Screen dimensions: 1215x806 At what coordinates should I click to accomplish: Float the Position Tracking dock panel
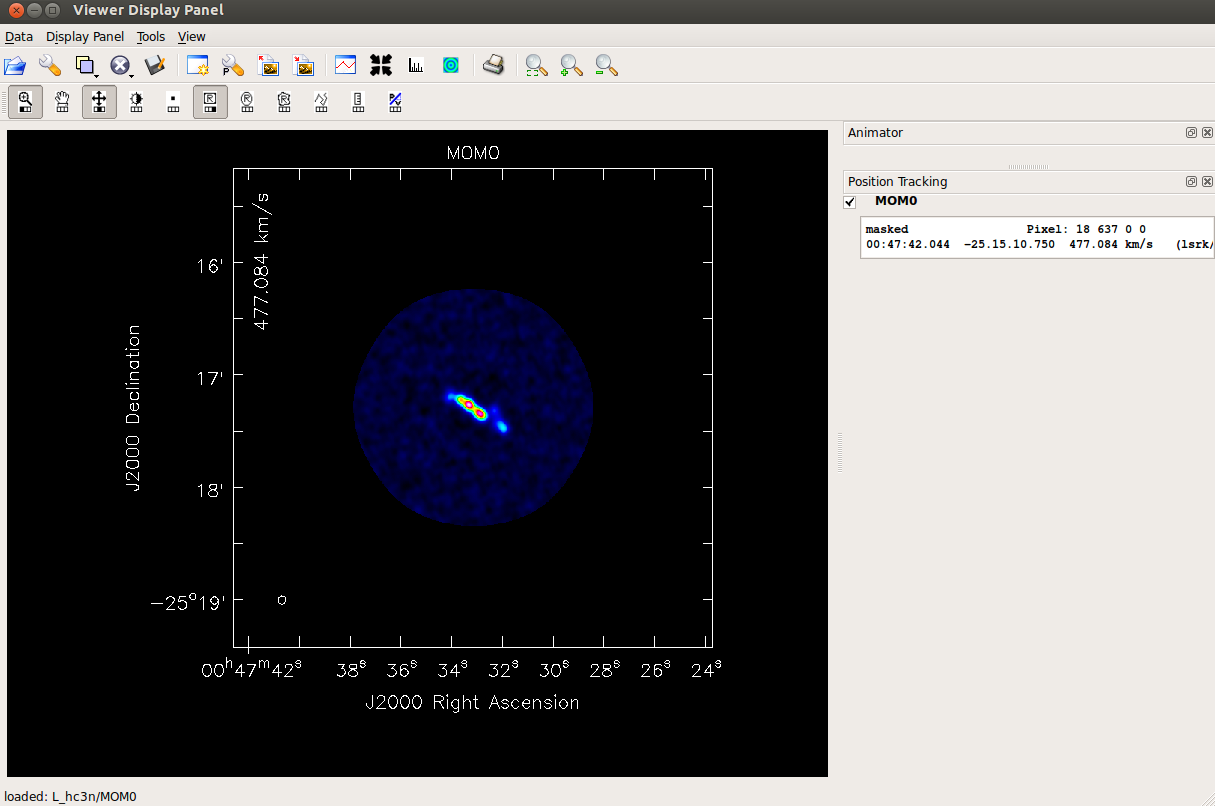coord(1191,181)
